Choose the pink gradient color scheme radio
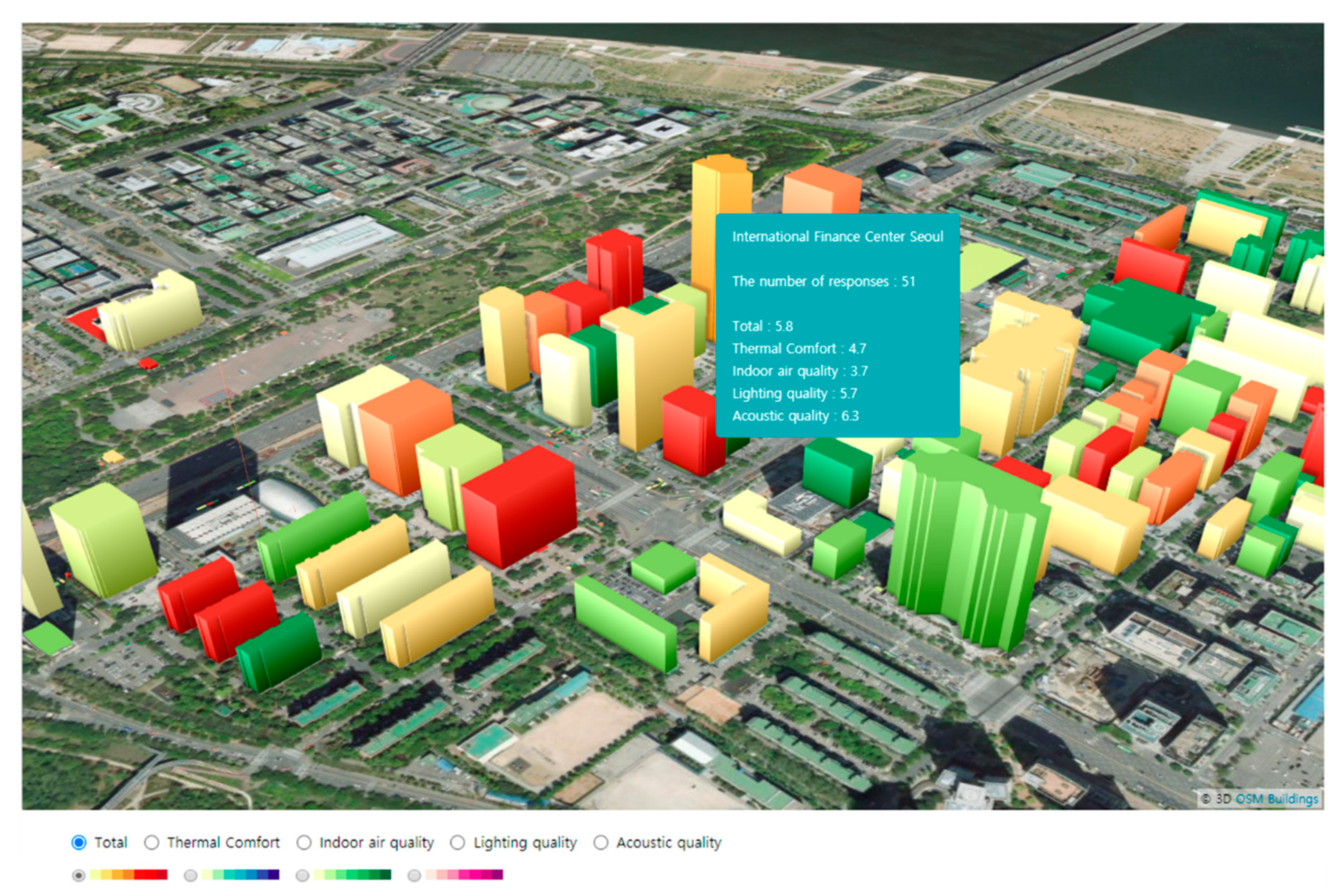This screenshot has width=1344, height=896. (415, 875)
